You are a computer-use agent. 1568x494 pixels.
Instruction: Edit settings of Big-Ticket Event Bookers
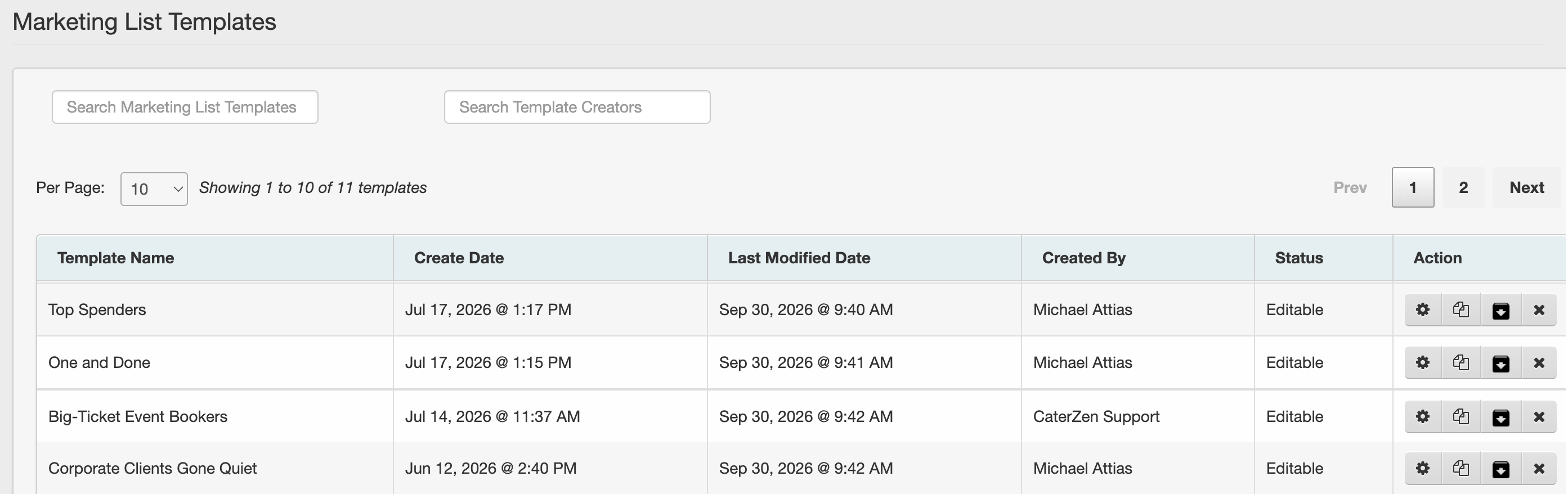(x=1423, y=417)
